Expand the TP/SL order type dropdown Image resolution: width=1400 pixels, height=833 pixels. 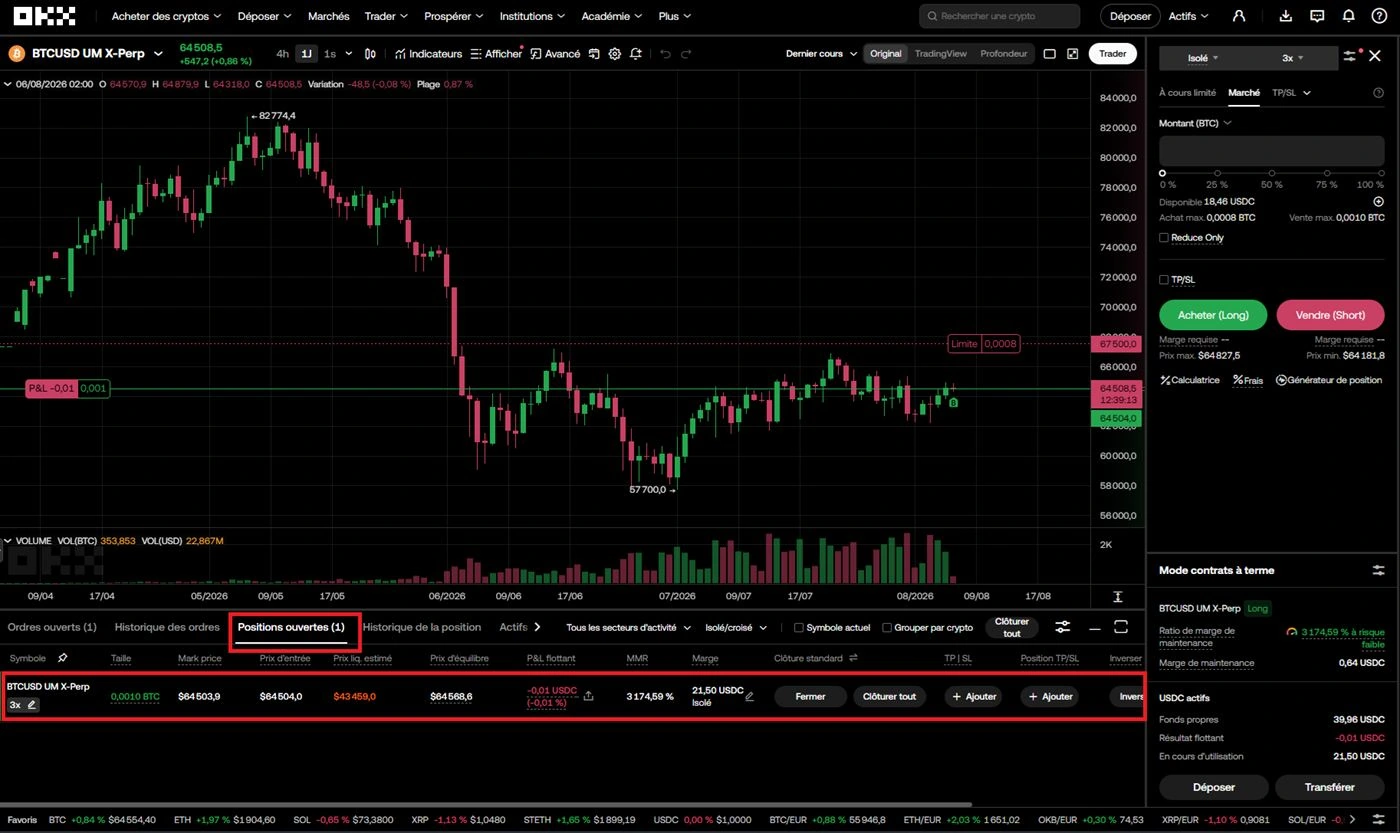[x=1291, y=93]
